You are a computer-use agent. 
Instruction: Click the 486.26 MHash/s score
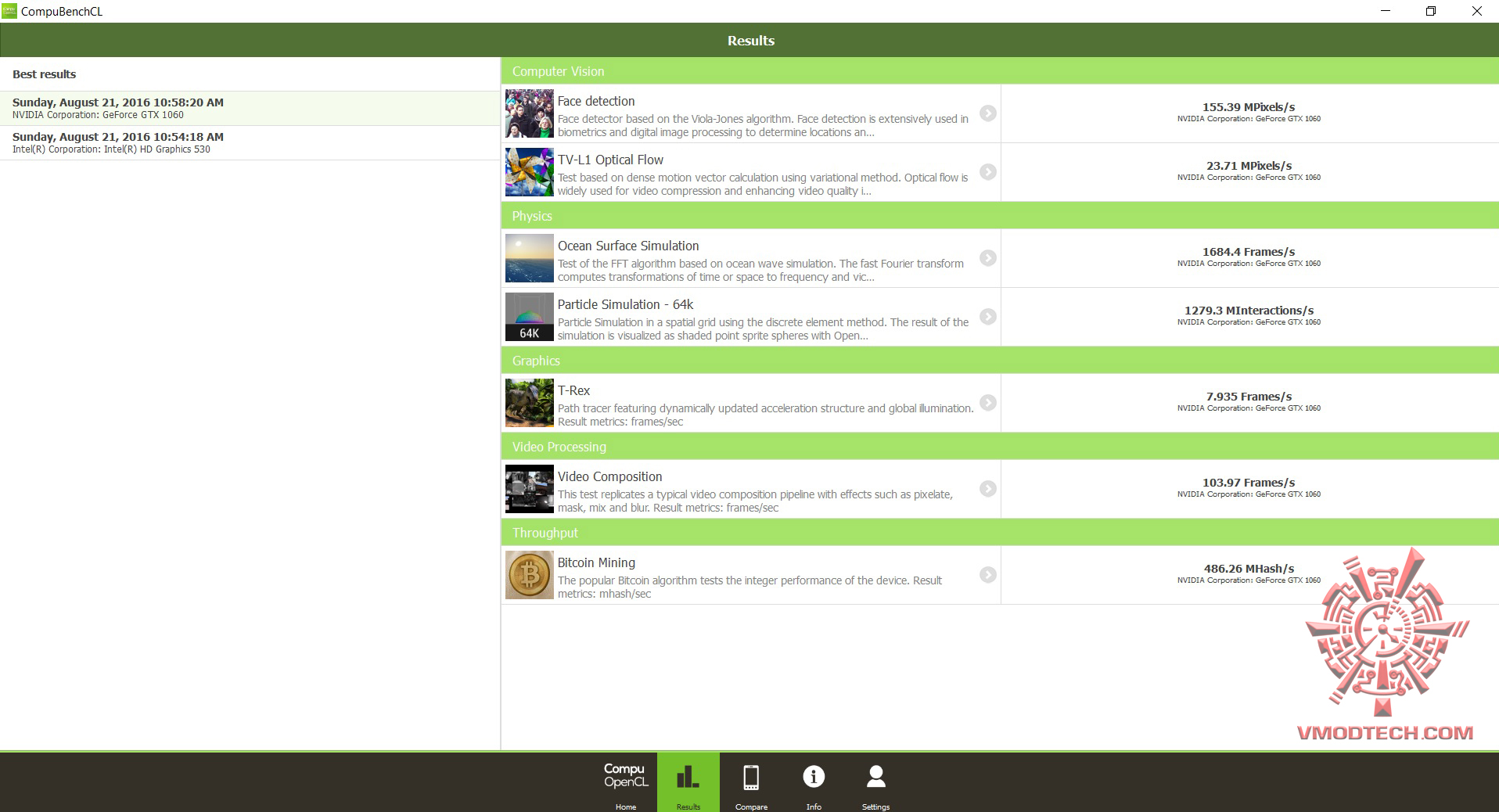tap(1249, 569)
